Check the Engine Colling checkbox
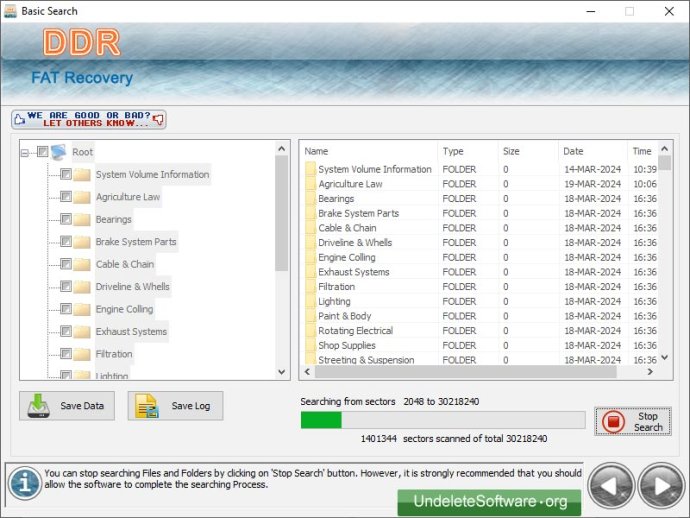The image size is (690, 518). pyautogui.click(x=66, y=309)
